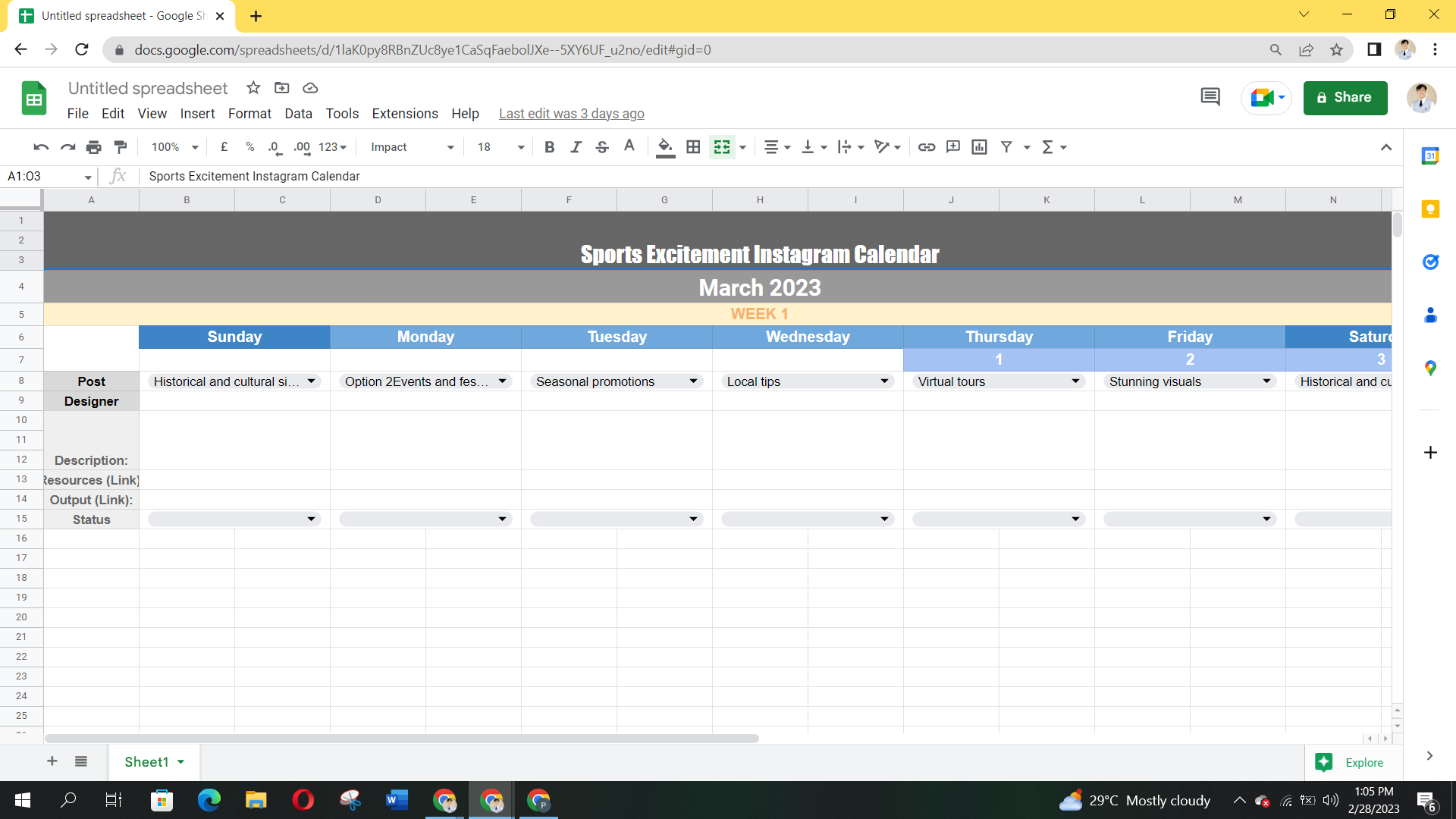Viewport: 1456px width, 819px height.
Task: Open the Borders tool
Action: click(x=693, y=147)
